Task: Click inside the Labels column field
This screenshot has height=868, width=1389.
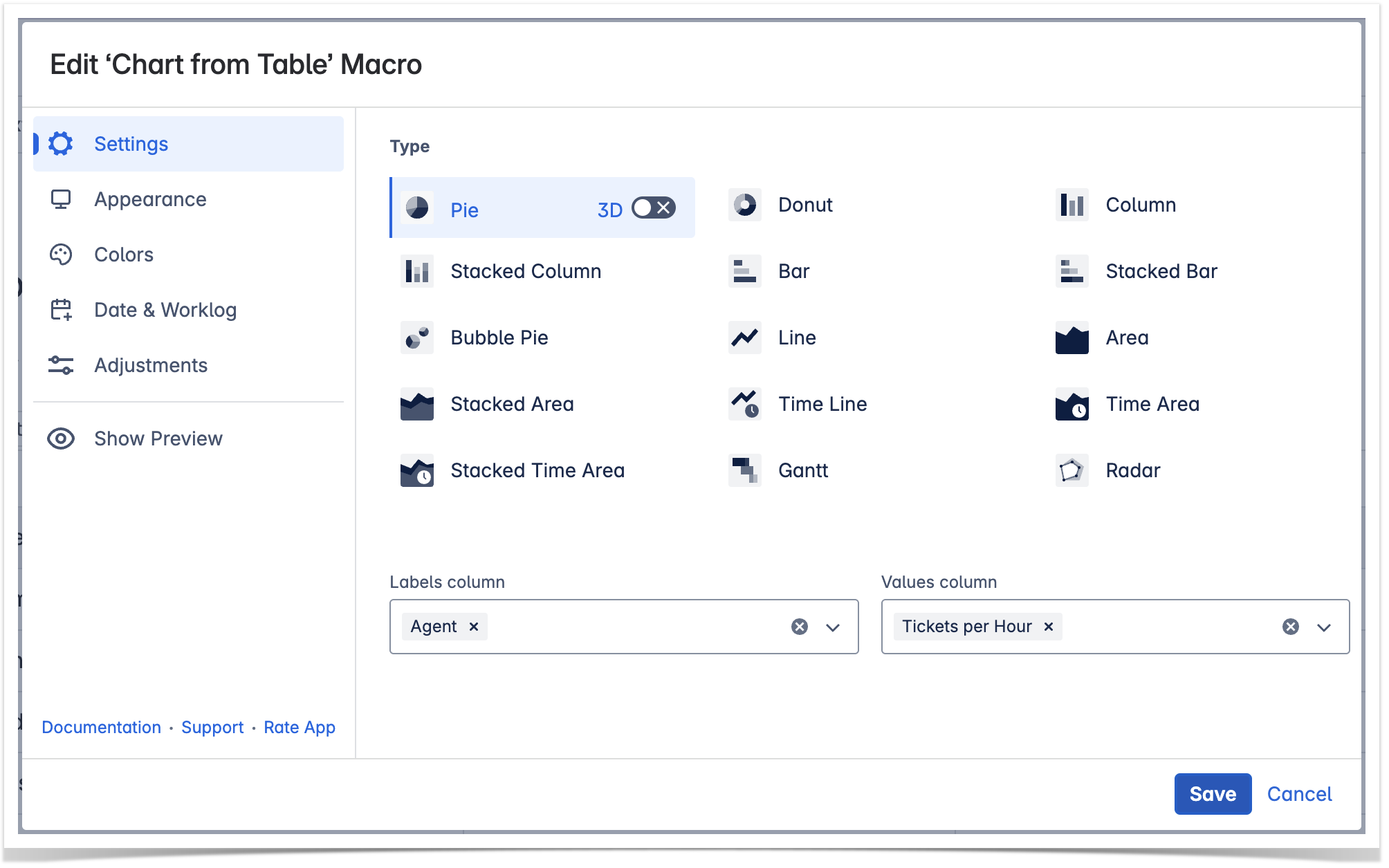Action: click(x=636, y=627)
